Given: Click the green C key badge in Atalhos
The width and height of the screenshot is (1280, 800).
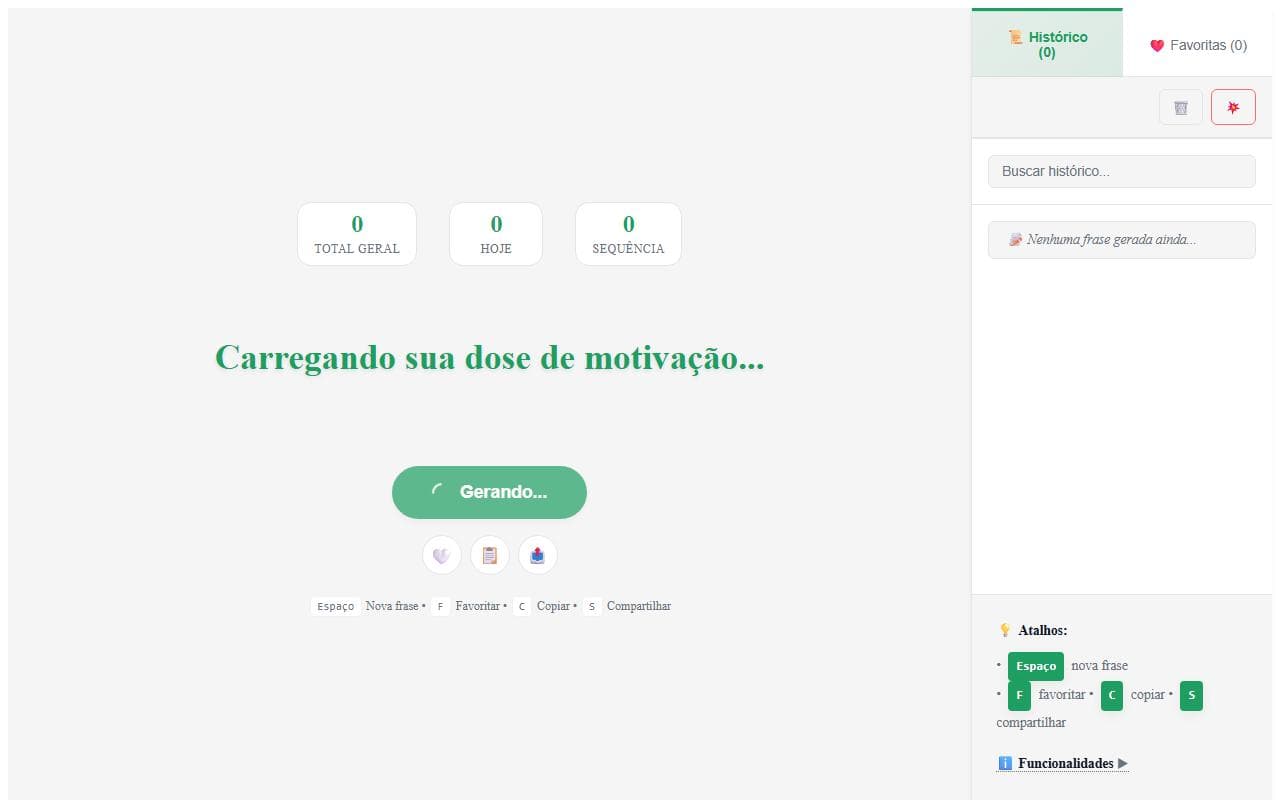Looking at the screenshot, I should [x=1112, y=695].
